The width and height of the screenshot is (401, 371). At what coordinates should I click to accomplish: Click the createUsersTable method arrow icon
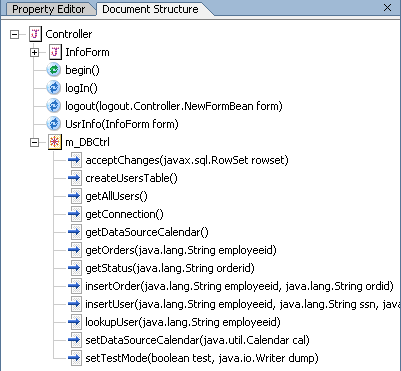click(x=75, y=178)
